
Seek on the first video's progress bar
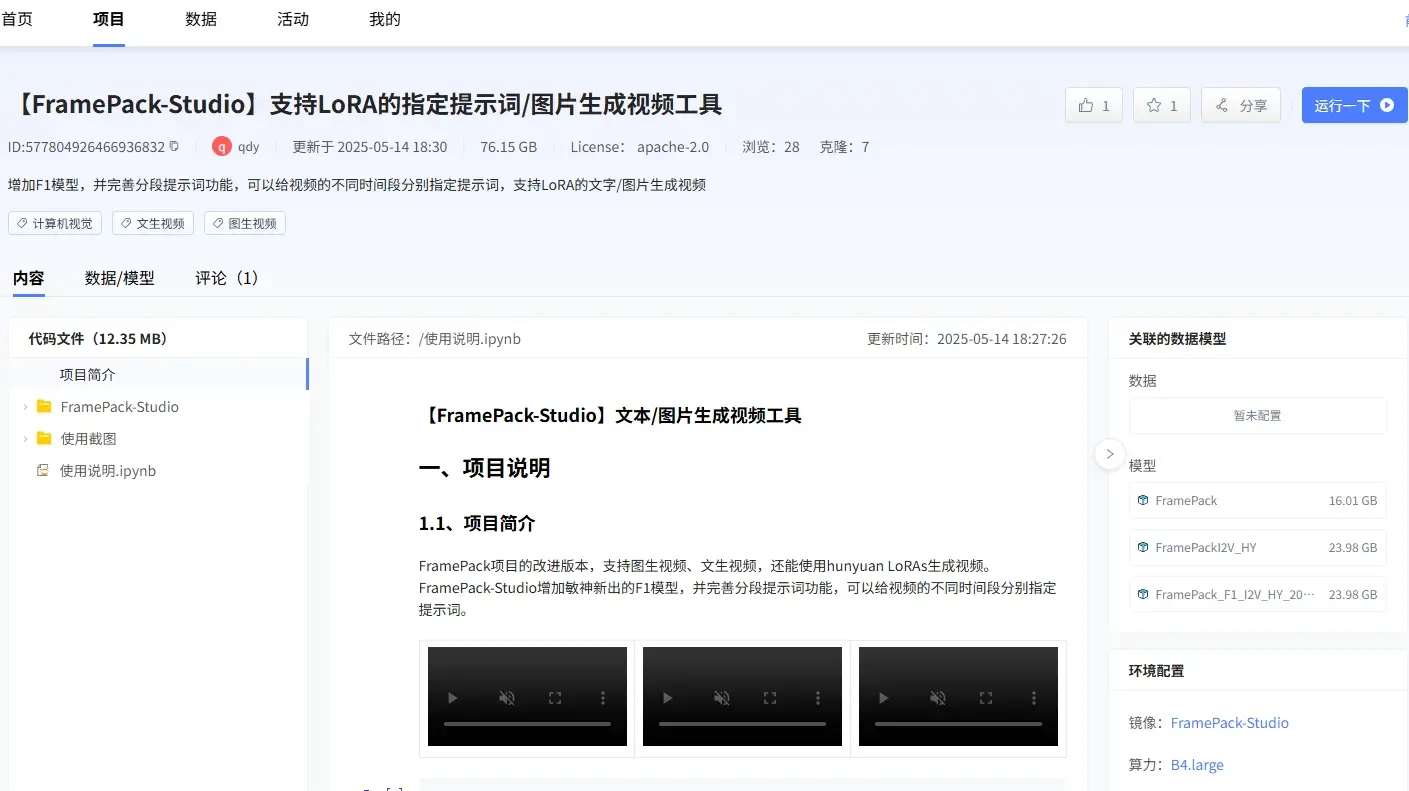point(527,724)
